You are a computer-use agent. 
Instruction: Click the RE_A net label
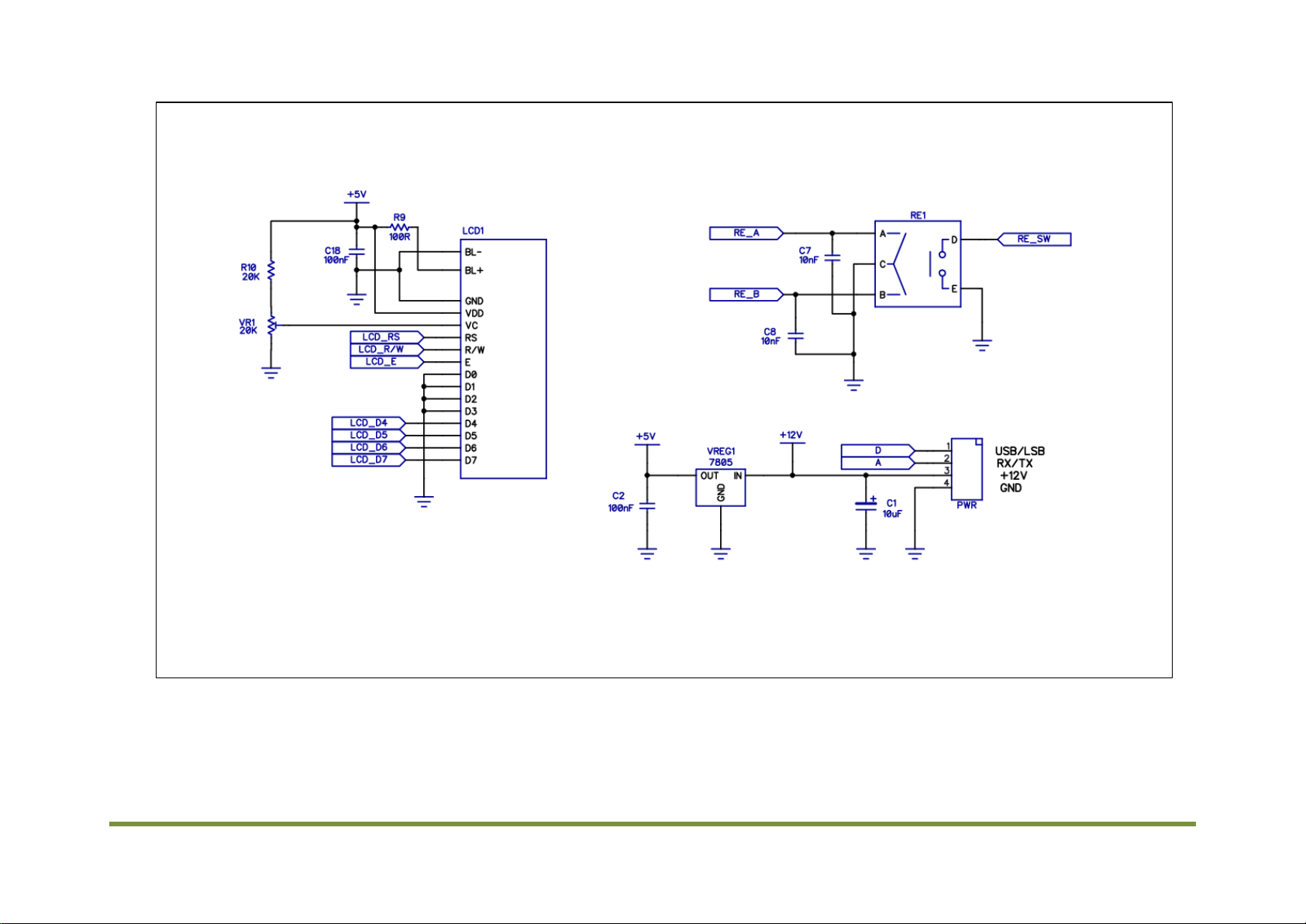746,233
